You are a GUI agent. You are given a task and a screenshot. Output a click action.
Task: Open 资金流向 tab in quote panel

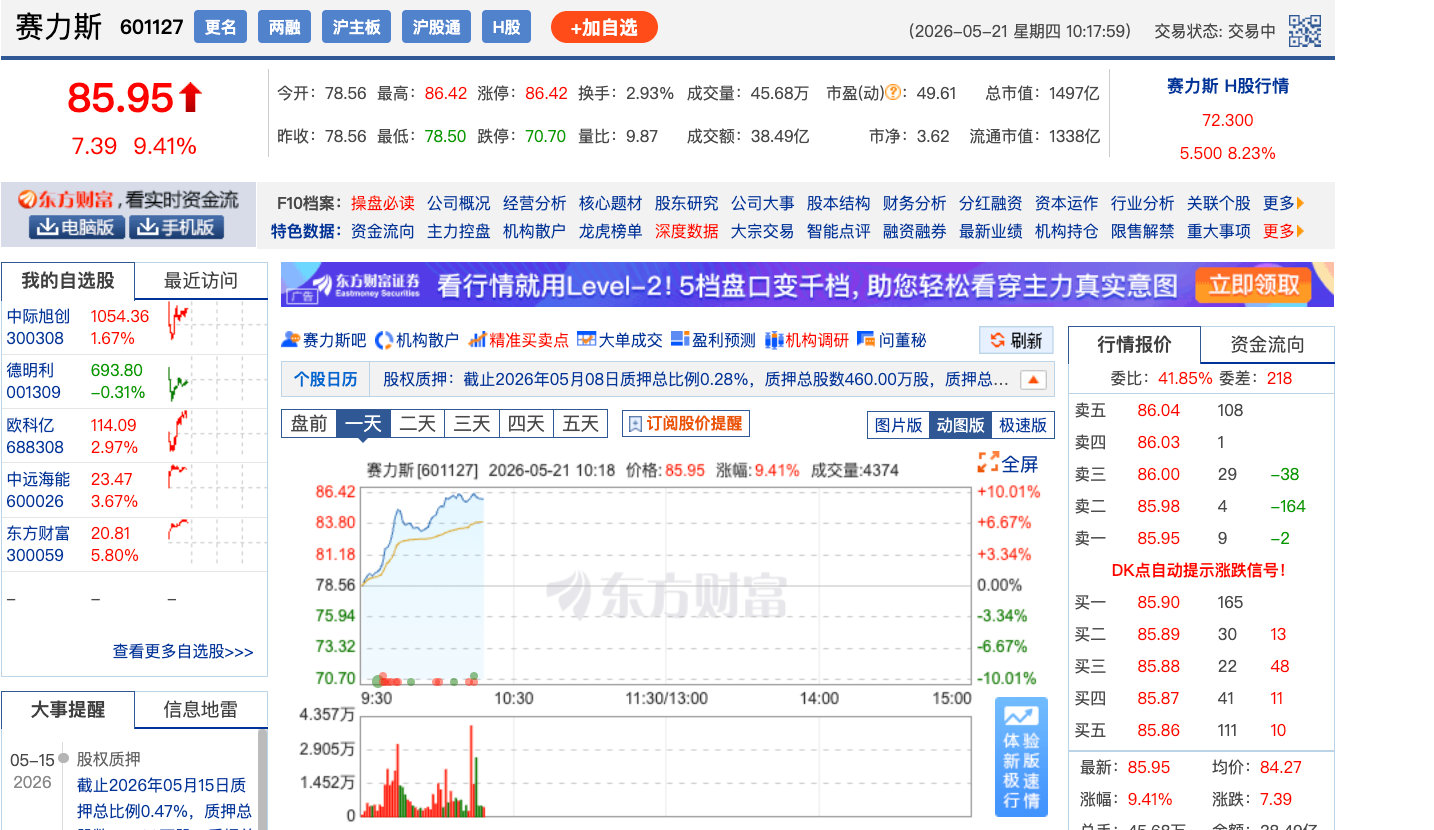[x=1267, y=344]
